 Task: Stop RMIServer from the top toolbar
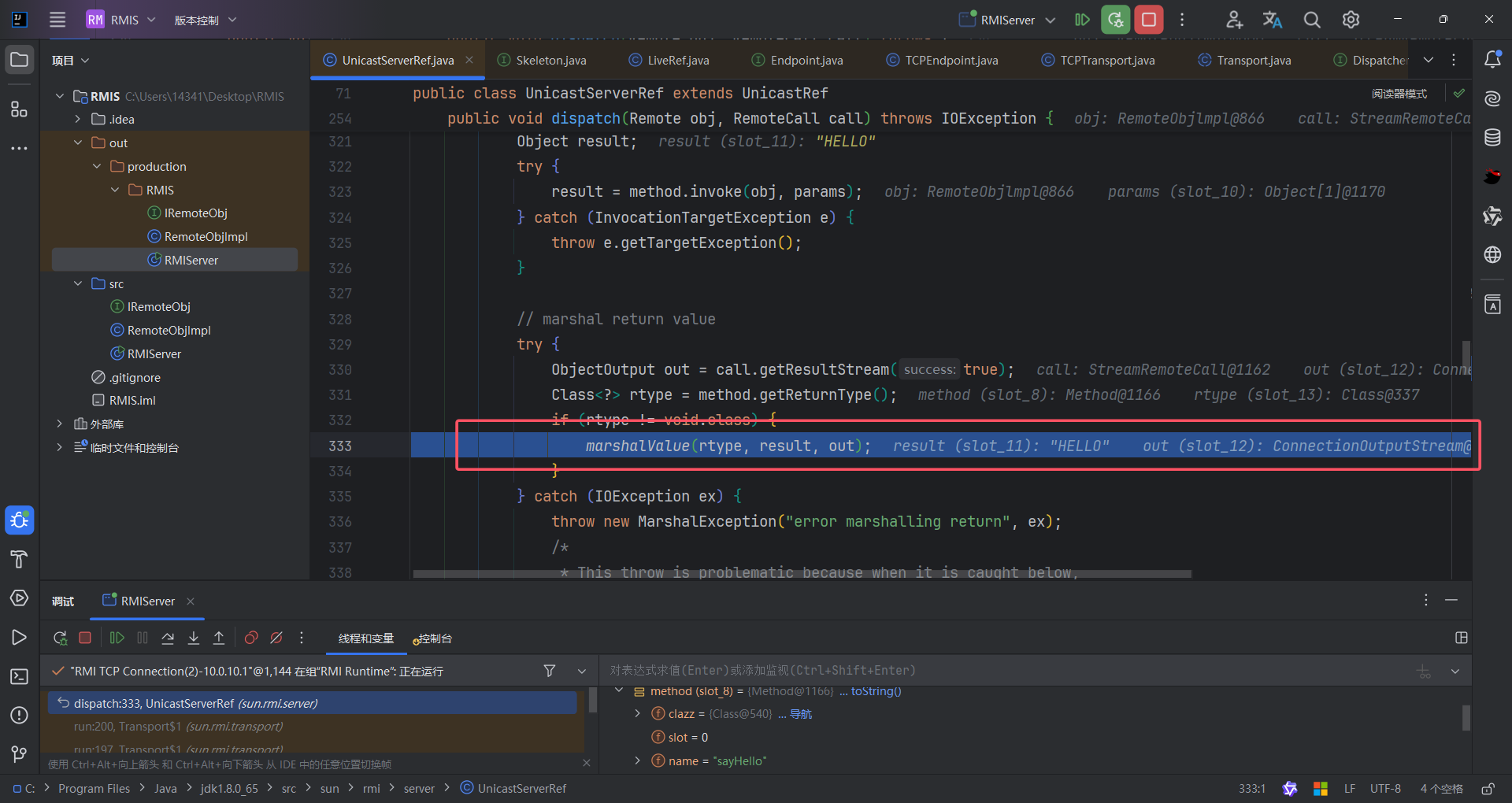1149,20
